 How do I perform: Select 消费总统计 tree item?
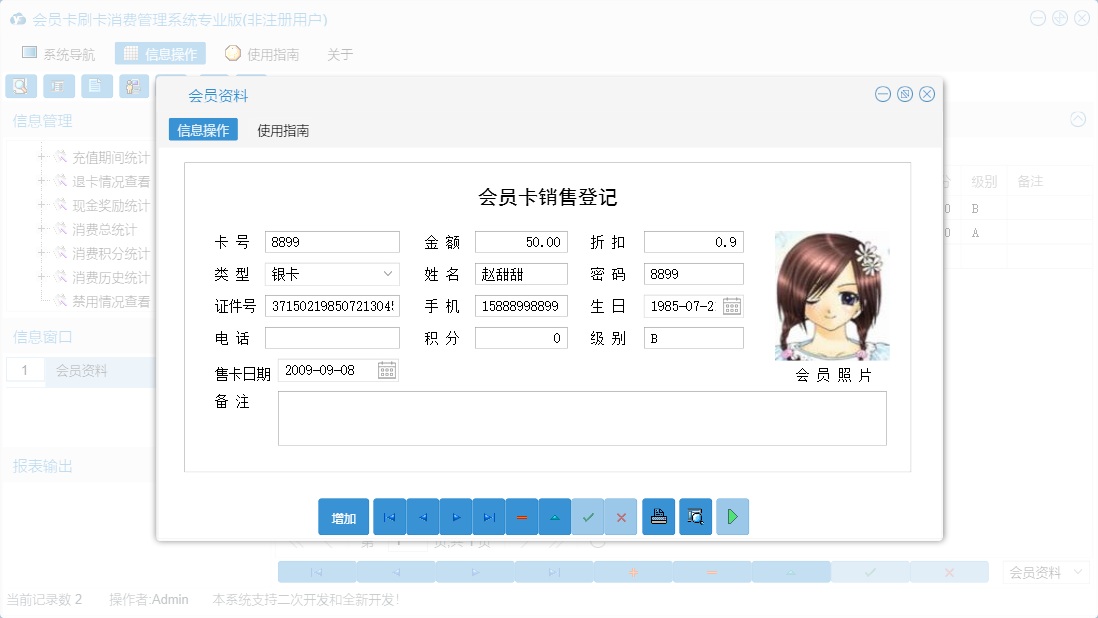pyautogui.click(x=104, y=230)
